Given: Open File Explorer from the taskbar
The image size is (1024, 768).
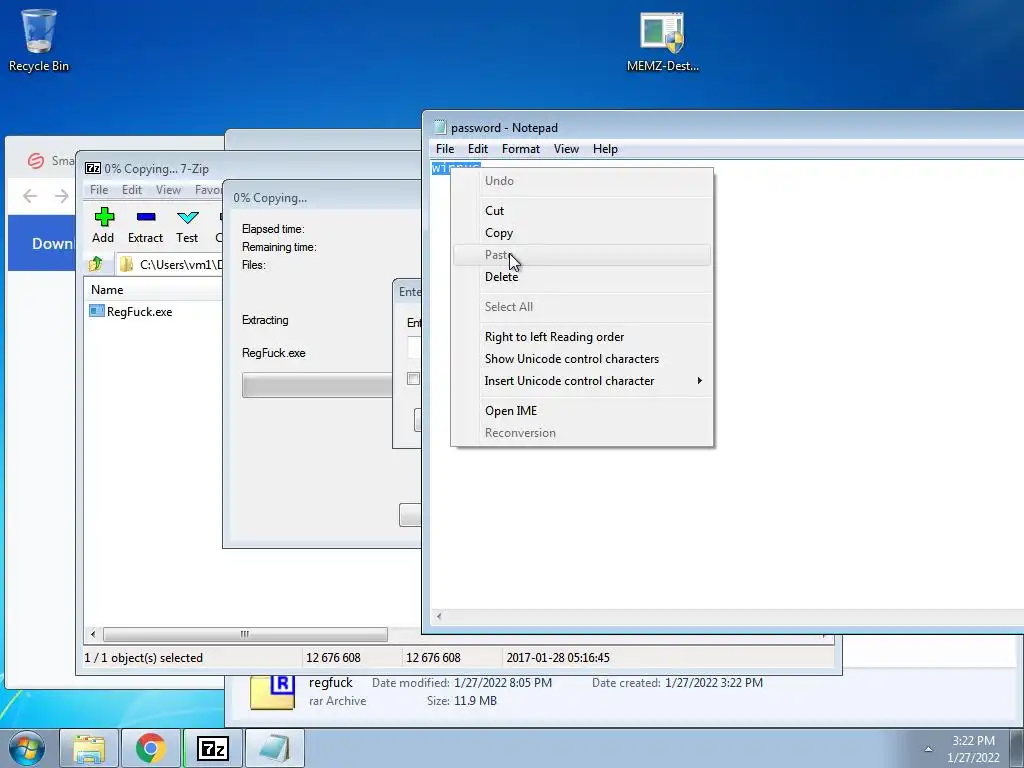Looking at the screenshot, I should tap(89, 748).
